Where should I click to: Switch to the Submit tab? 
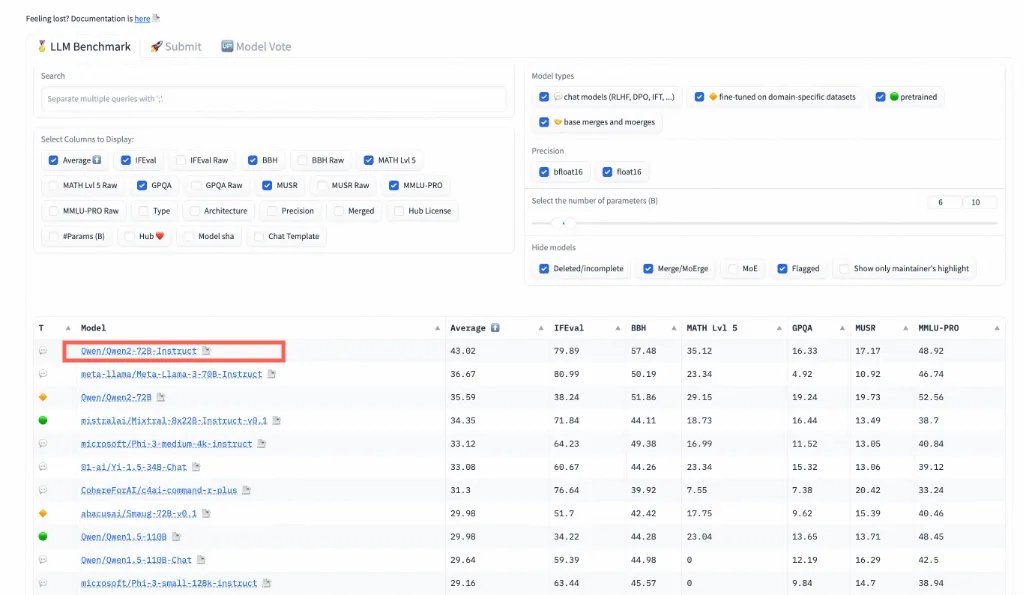click(176, 46)
